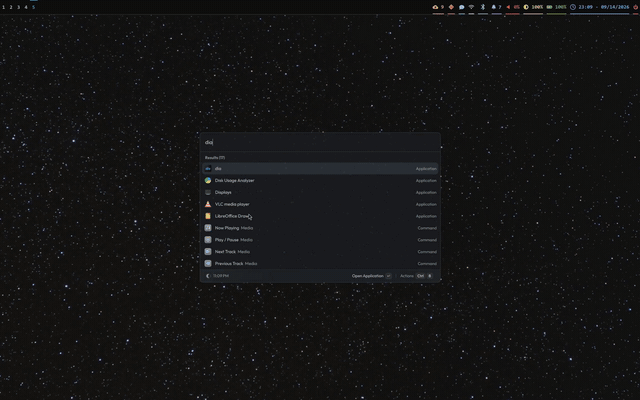Click the Displays monitor icon
The height and width of the screenshot is (400, 640).
[x=208, y=192]
